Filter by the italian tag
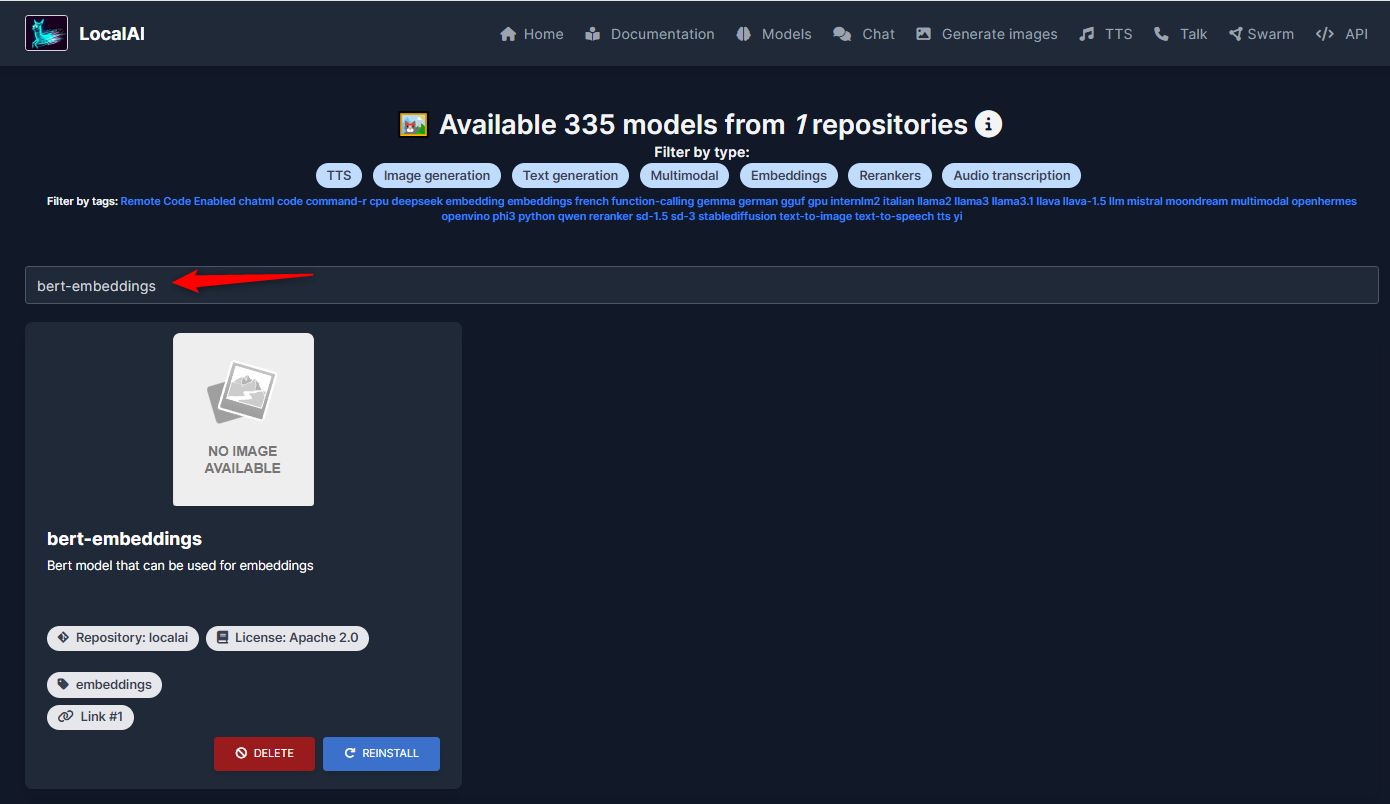Viewport: 1390px width, 804px height. coord(900,201)
